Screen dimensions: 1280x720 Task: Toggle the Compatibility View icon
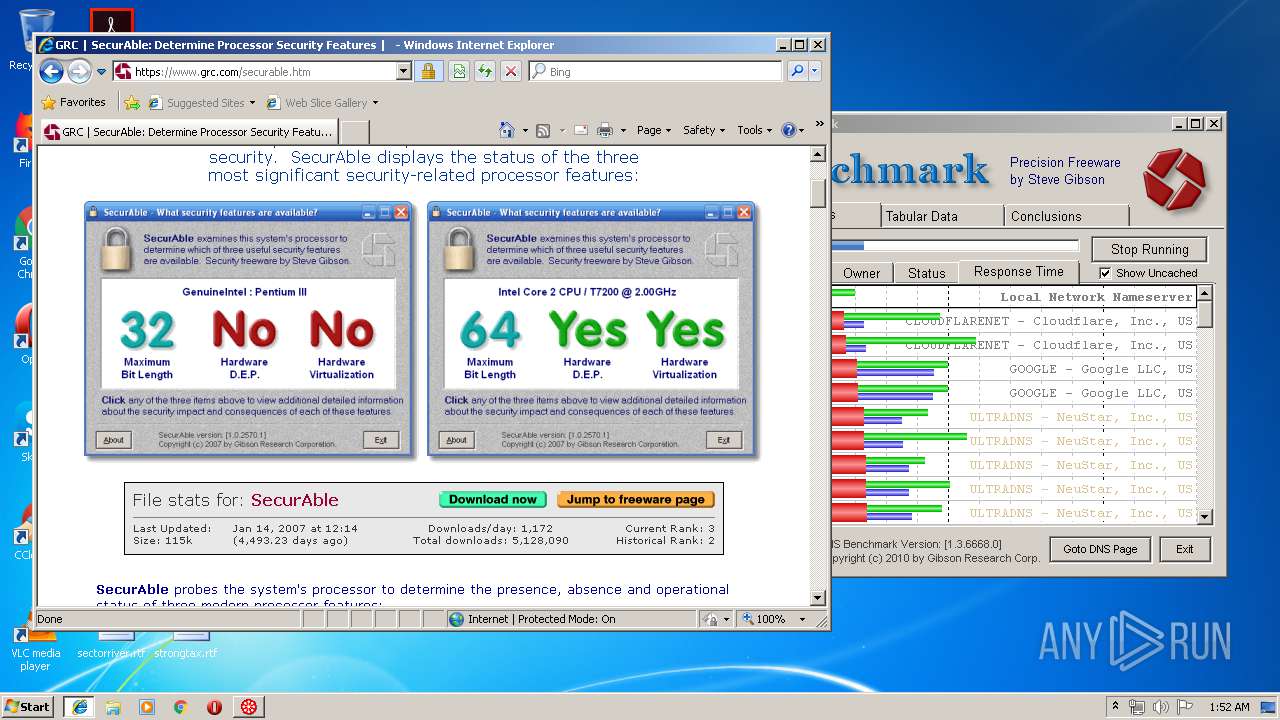pos(458,71)
